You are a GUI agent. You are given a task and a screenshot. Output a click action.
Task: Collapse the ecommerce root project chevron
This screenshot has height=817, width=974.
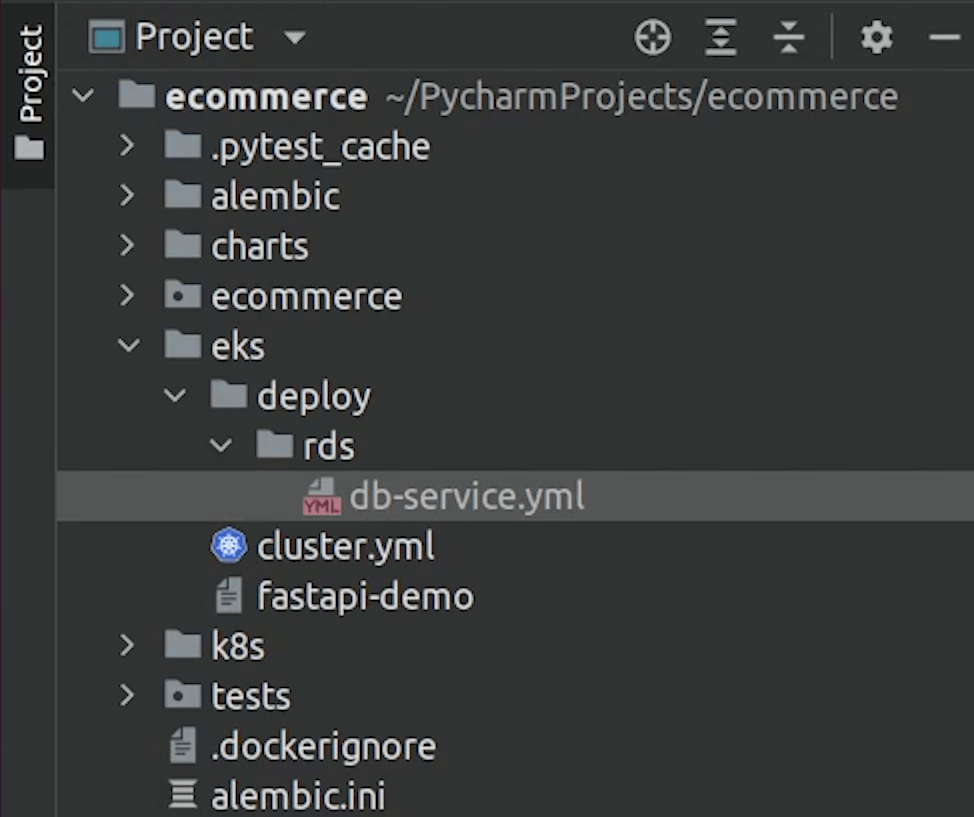[84, 97]
